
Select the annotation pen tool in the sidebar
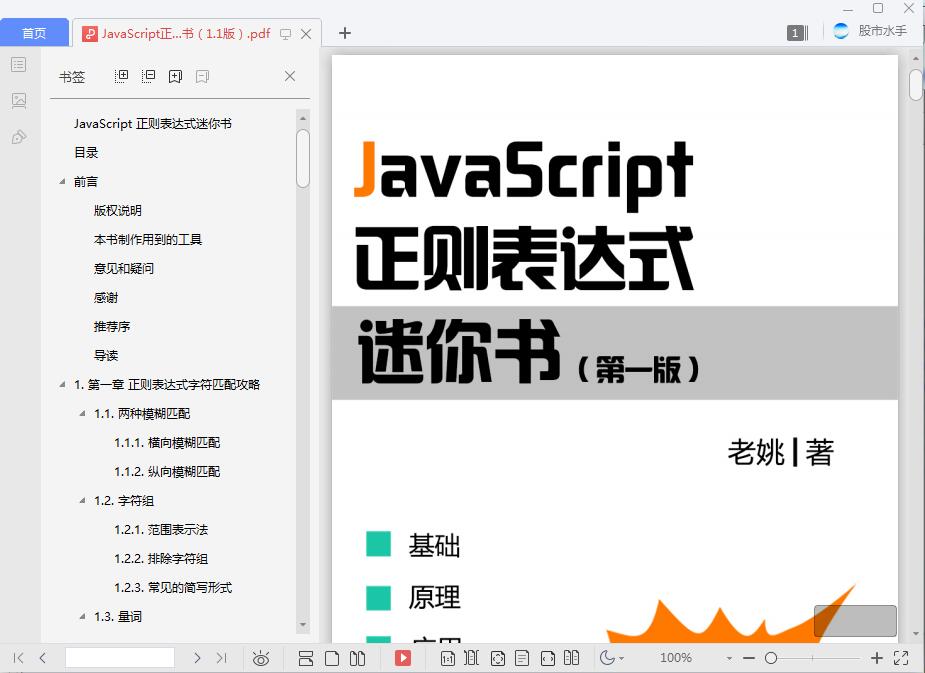(17, 137)
